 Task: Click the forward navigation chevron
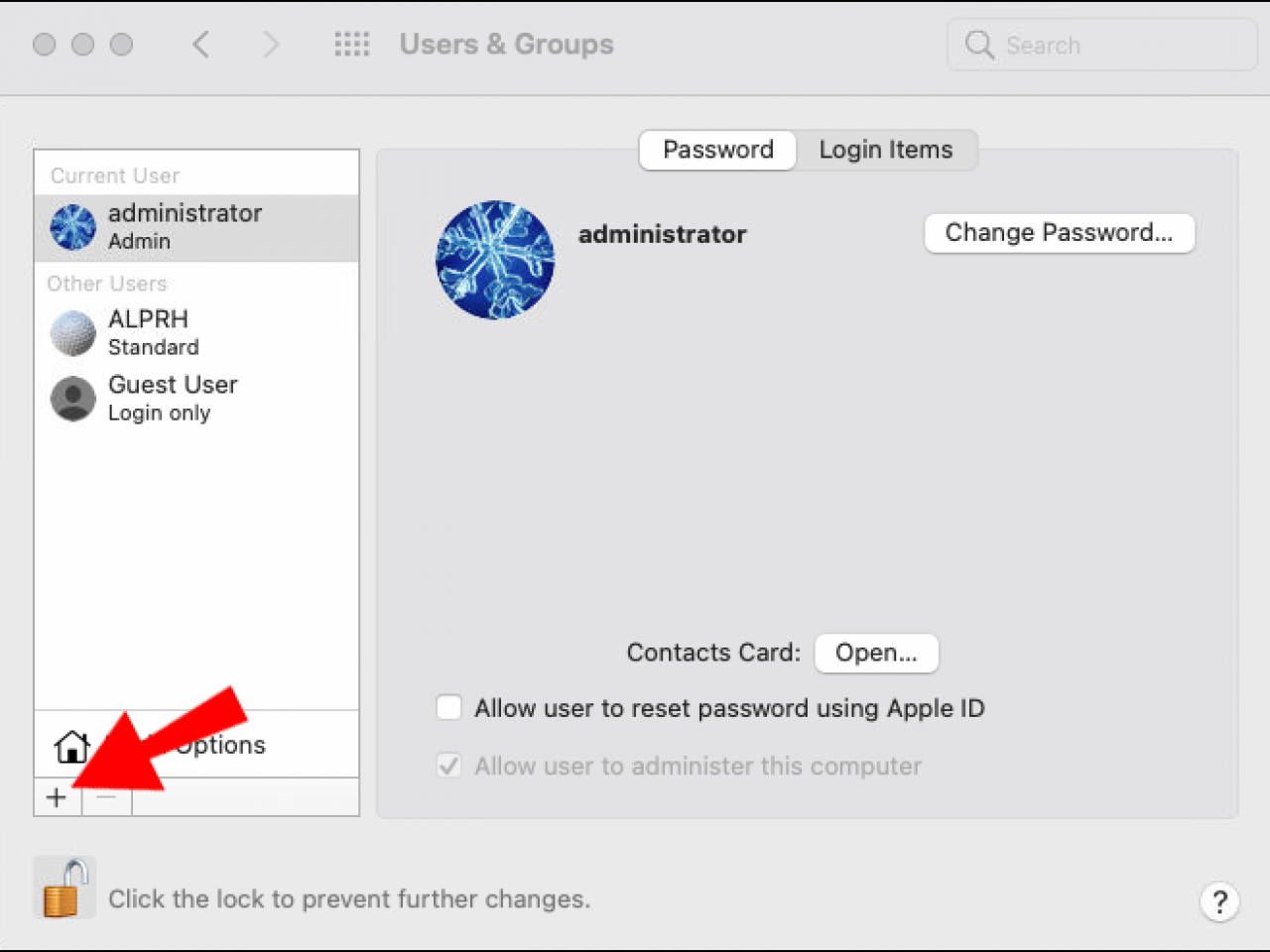tap(271, 45)
